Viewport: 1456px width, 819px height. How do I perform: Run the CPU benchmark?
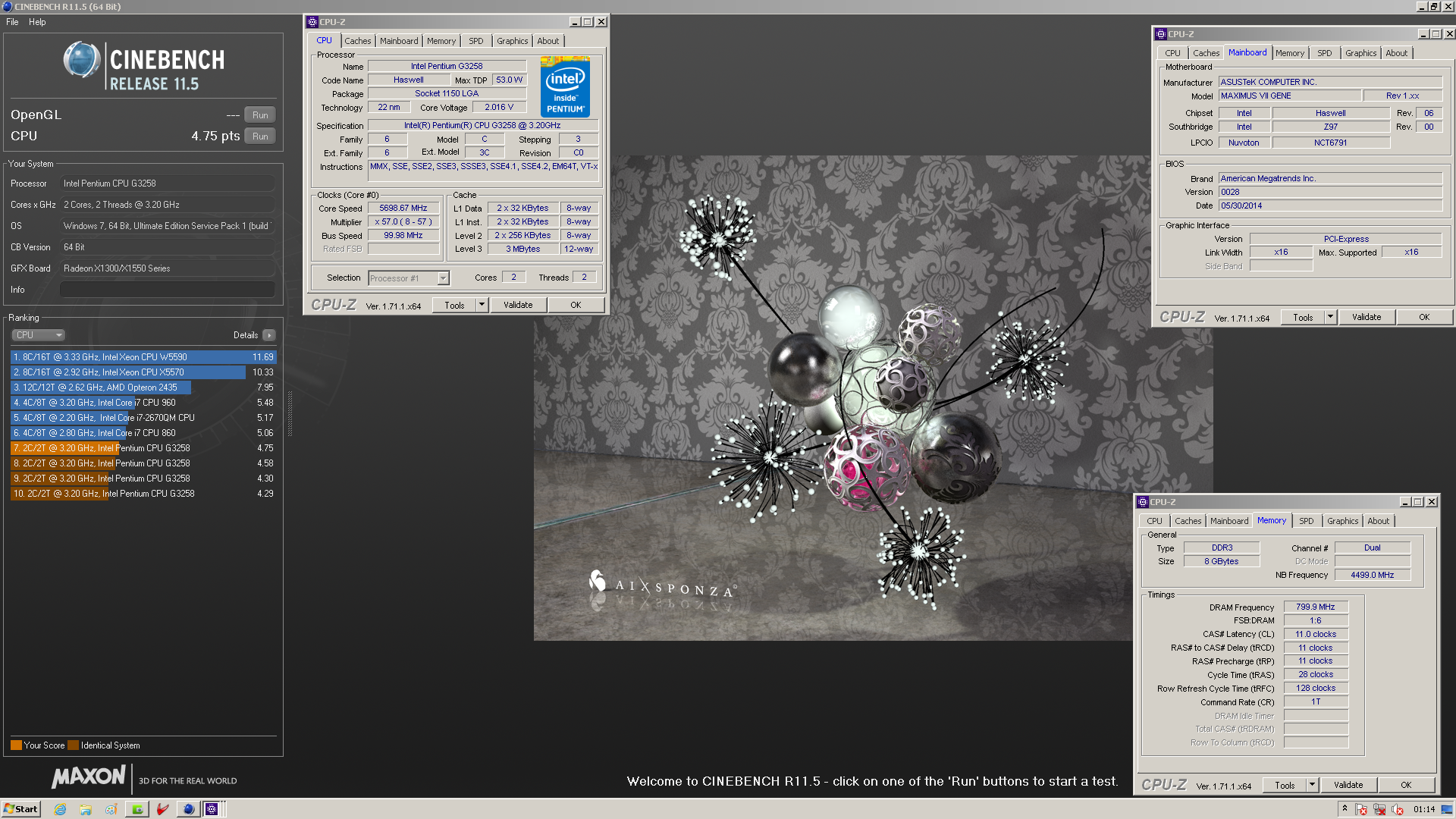(260, 136)
